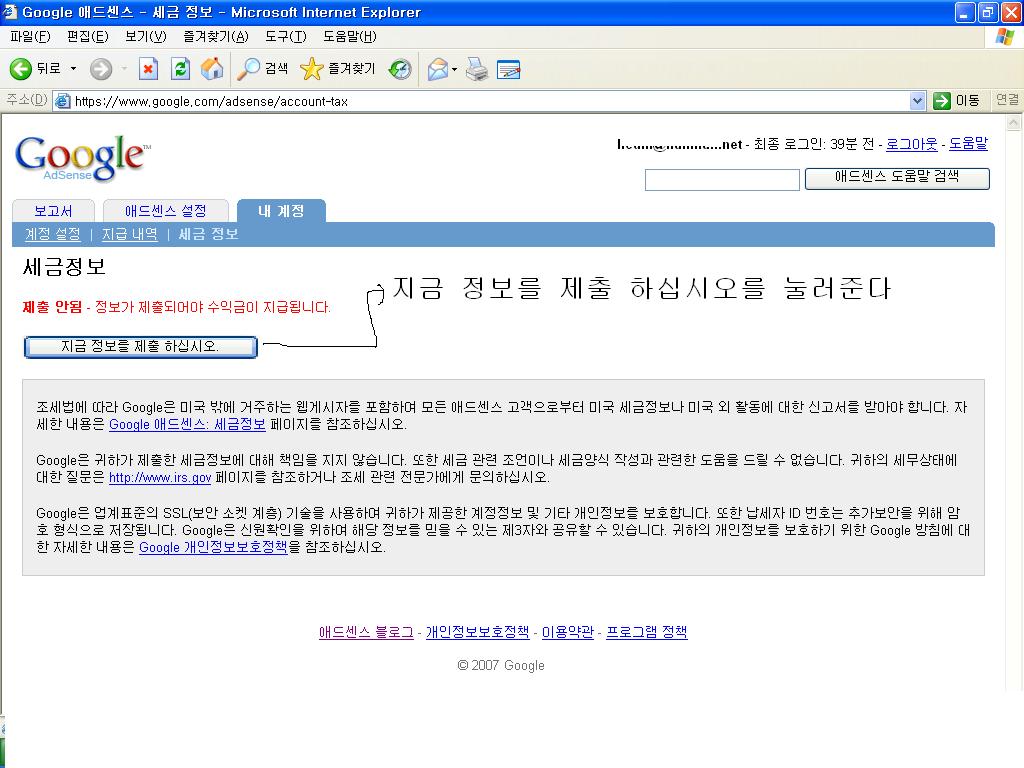Click the 이동 Go button
Screen dimensions: 1024x768
coord(957,101)
